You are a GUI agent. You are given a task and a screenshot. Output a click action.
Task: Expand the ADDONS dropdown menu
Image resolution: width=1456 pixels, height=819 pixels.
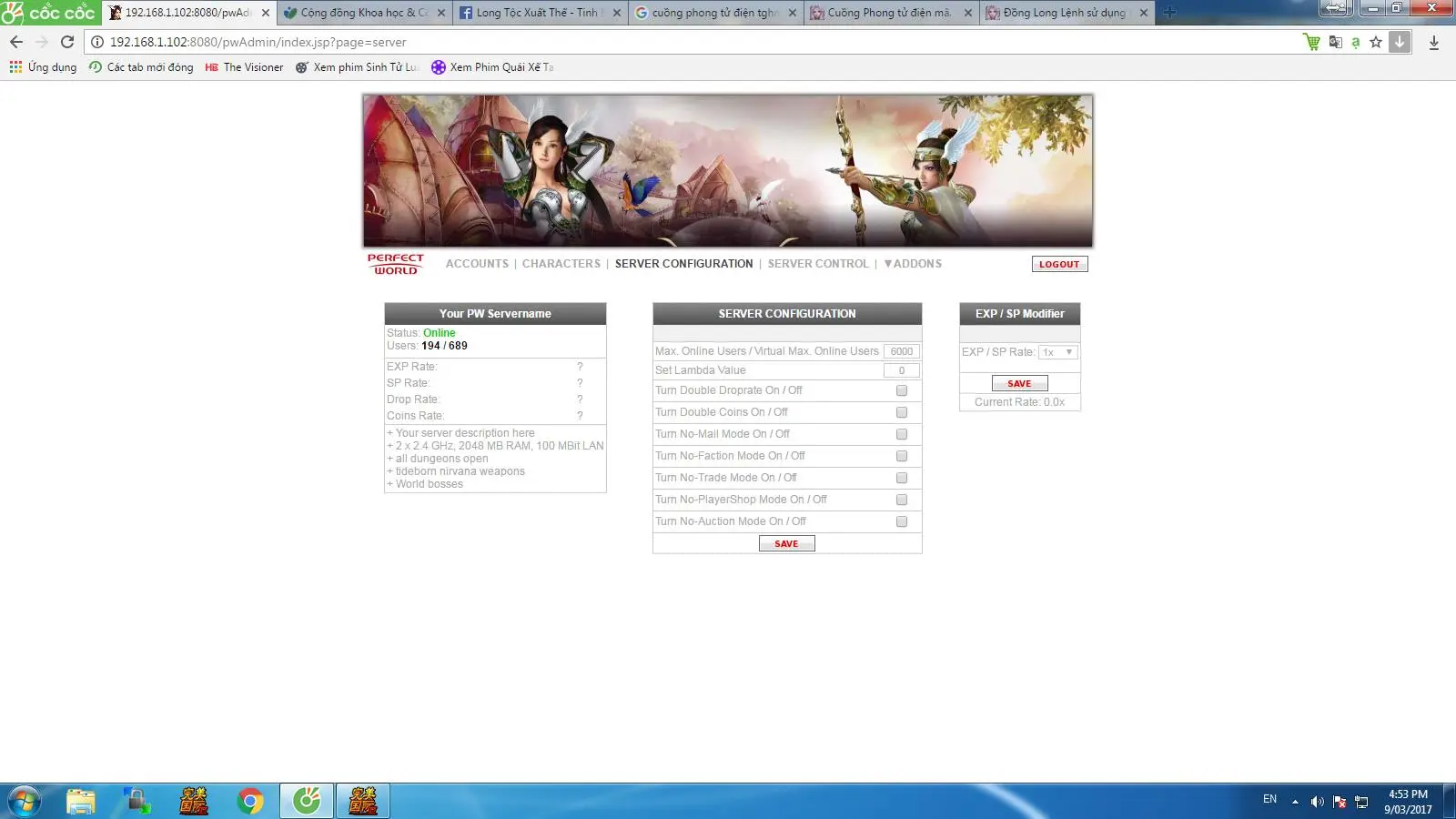pos(913,264)
